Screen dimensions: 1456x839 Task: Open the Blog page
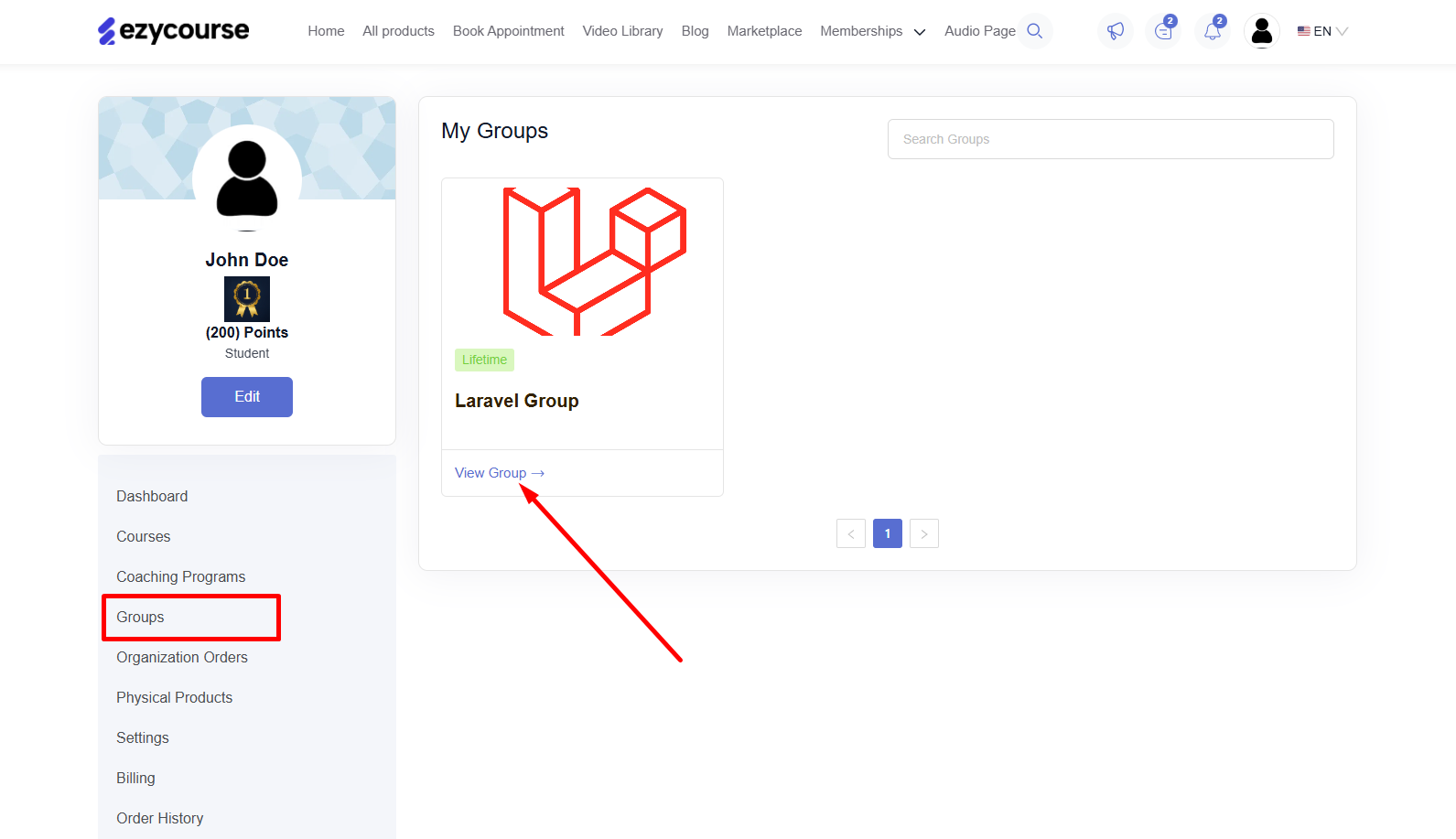click(696, 31)
